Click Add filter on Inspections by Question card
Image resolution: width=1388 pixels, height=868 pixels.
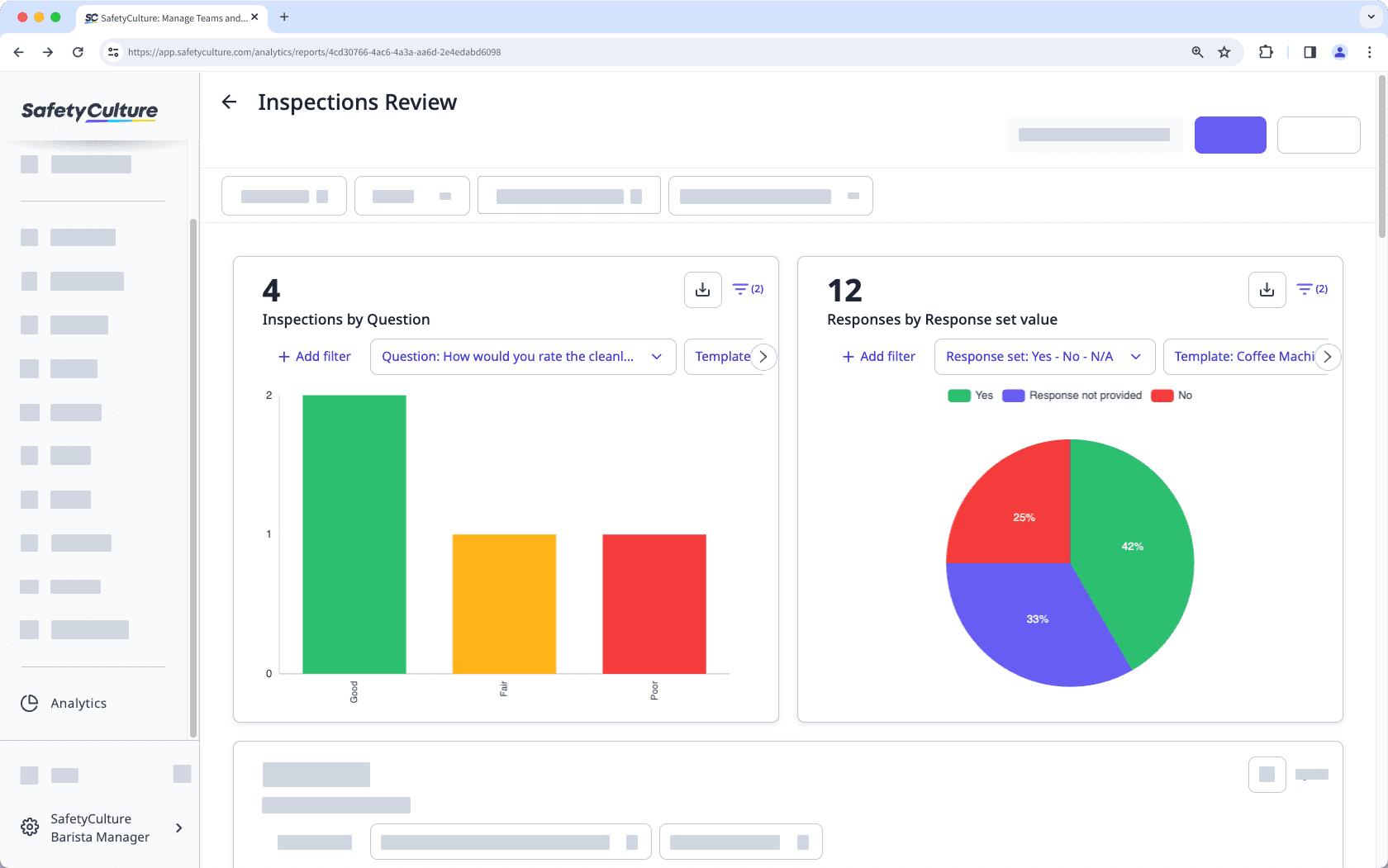point(314,356)
